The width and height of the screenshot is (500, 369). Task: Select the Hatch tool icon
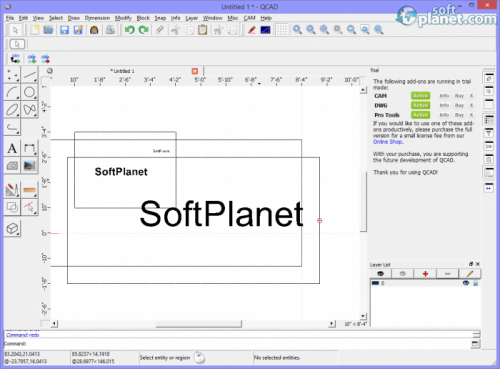point(12,166)
